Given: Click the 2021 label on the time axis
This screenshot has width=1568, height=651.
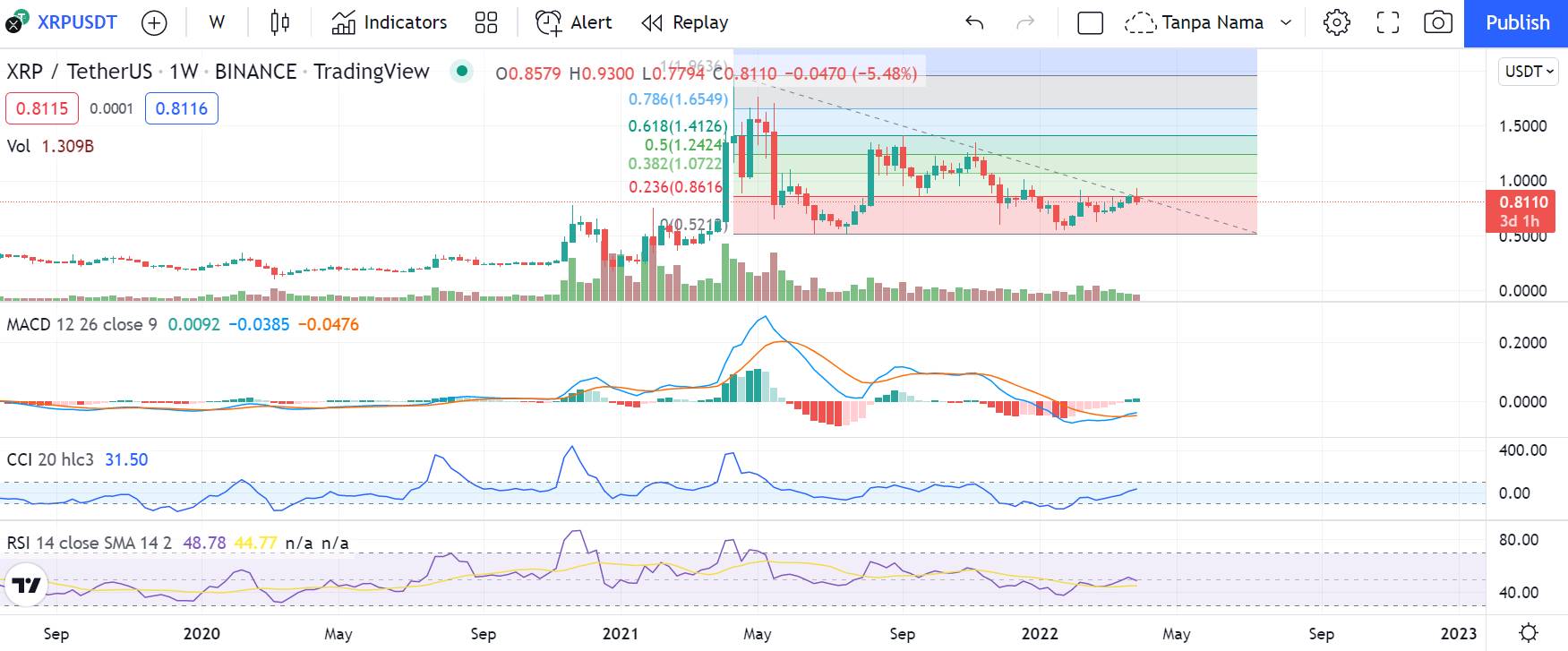Looking at the screenshot, I should click(x=620, y=634).
